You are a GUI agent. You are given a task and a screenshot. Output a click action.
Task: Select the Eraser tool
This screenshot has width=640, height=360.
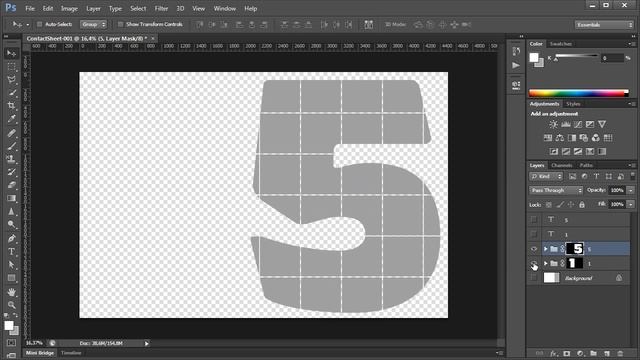11,185
